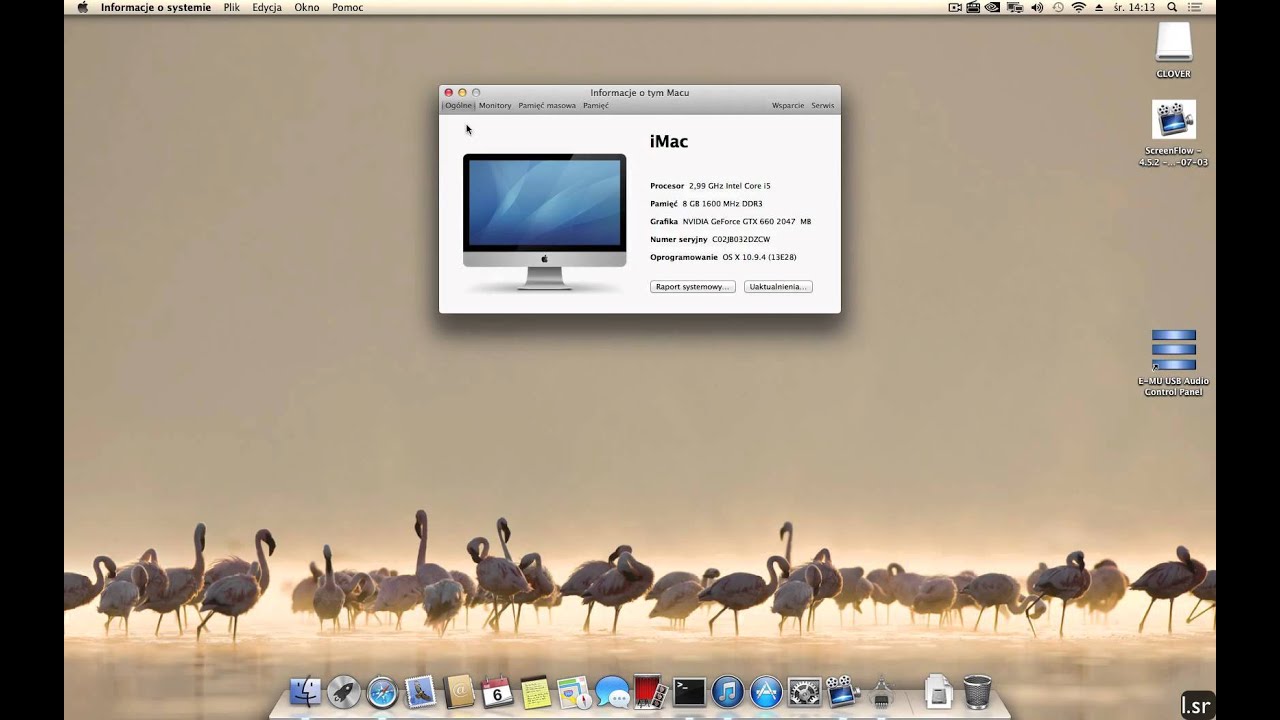The height and width of the screenshot is (720, 1280).
Task: Open Mail stamp icon in dock
Action: click(x=420, y=691)
